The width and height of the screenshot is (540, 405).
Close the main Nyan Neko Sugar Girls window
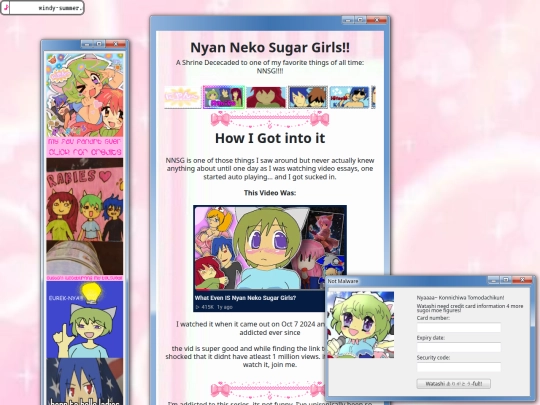tap(377, 20)
